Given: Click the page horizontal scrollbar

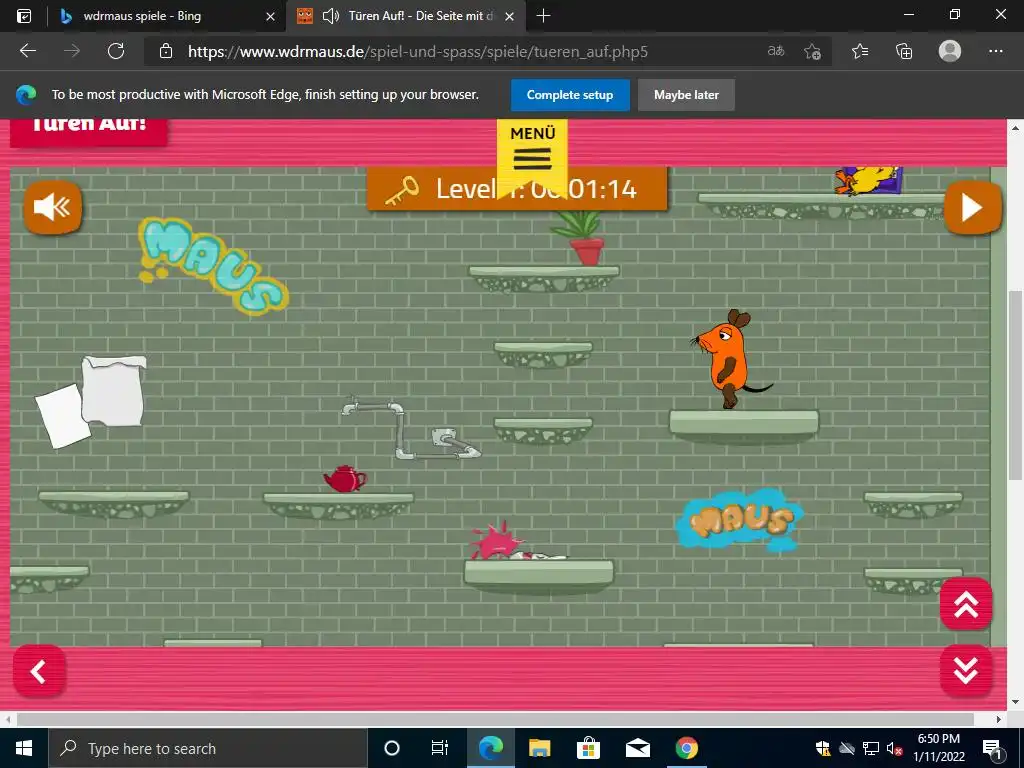Looking at the screenshot, I should coord(495,719).
